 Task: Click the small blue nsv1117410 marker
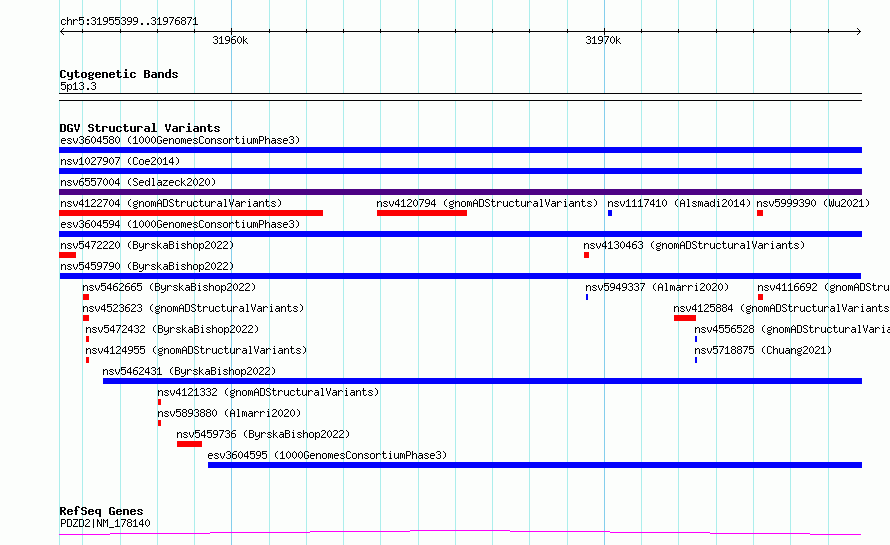point(610,213)
